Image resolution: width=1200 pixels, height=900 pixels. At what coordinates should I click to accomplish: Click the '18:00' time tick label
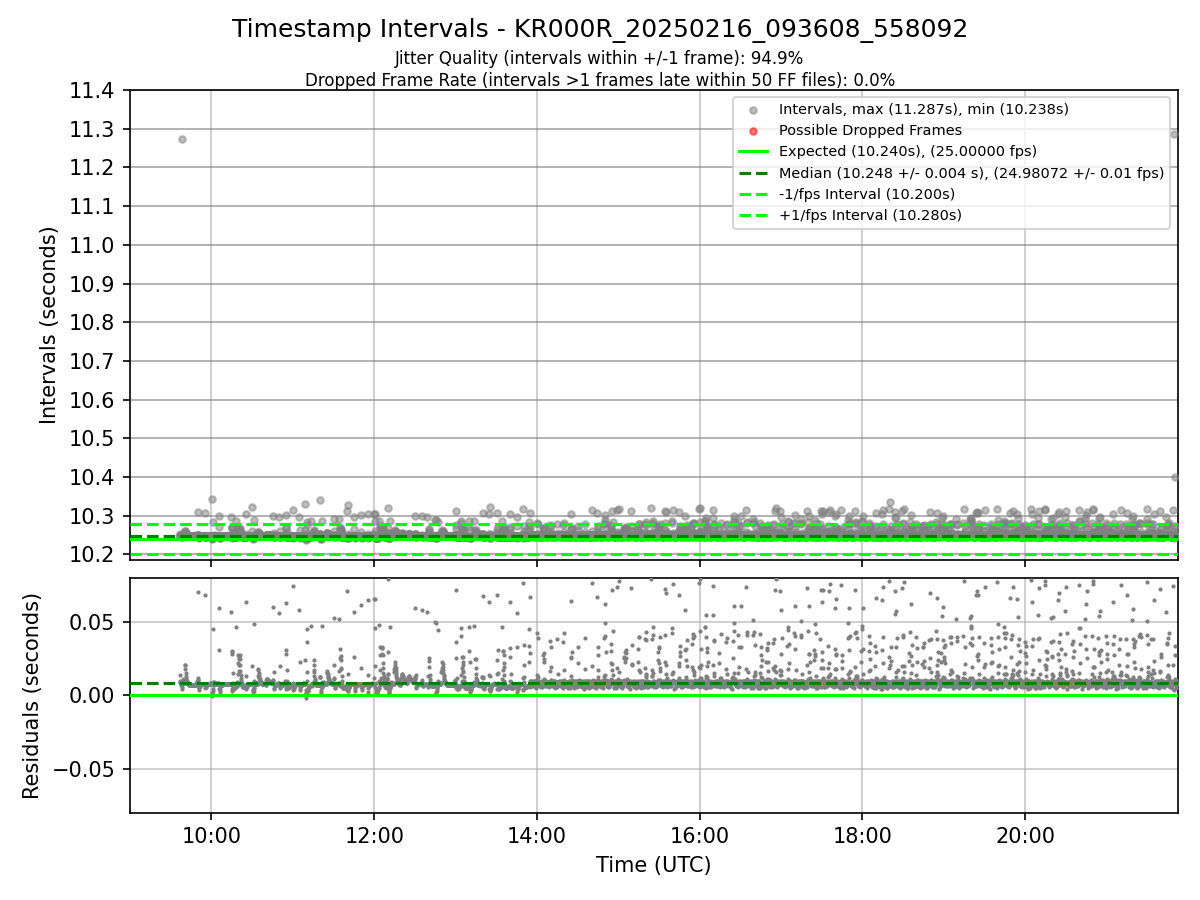coord(862,834)
